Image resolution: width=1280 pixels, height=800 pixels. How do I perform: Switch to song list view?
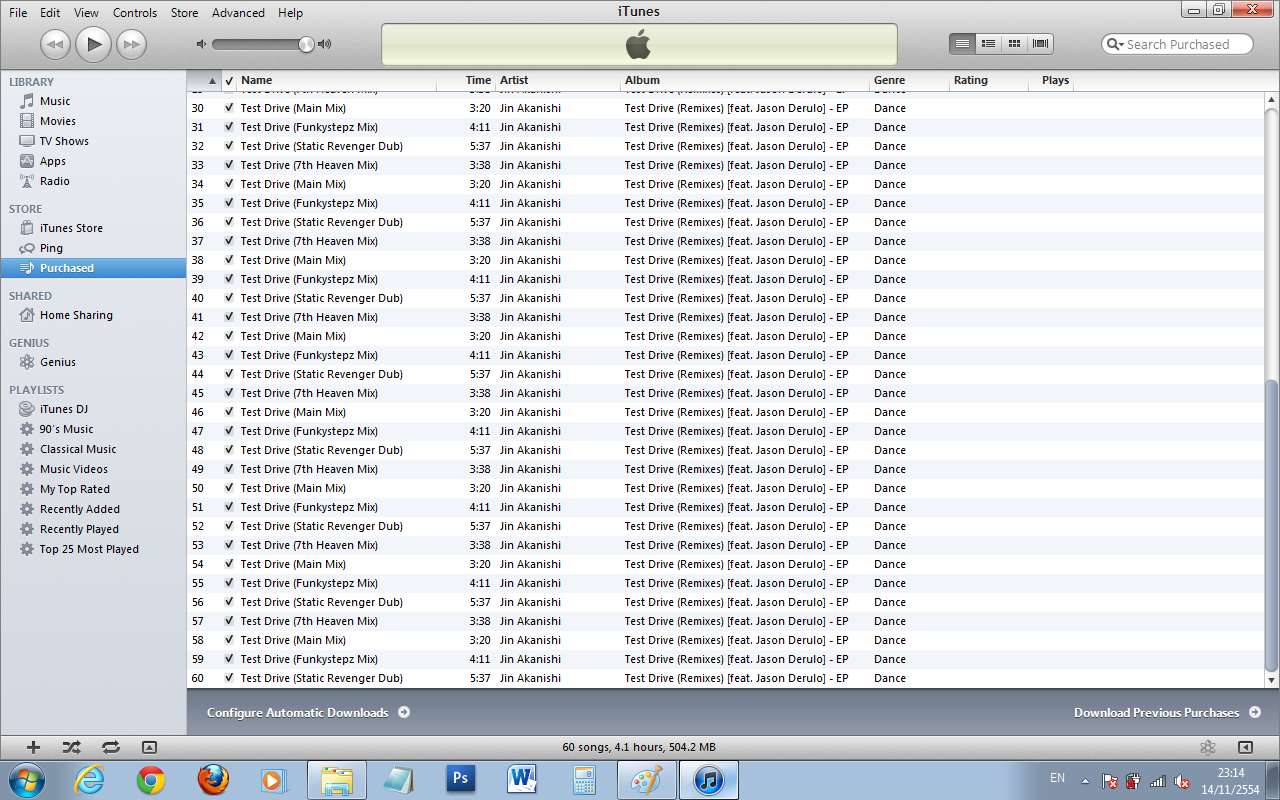pos(962,44)
